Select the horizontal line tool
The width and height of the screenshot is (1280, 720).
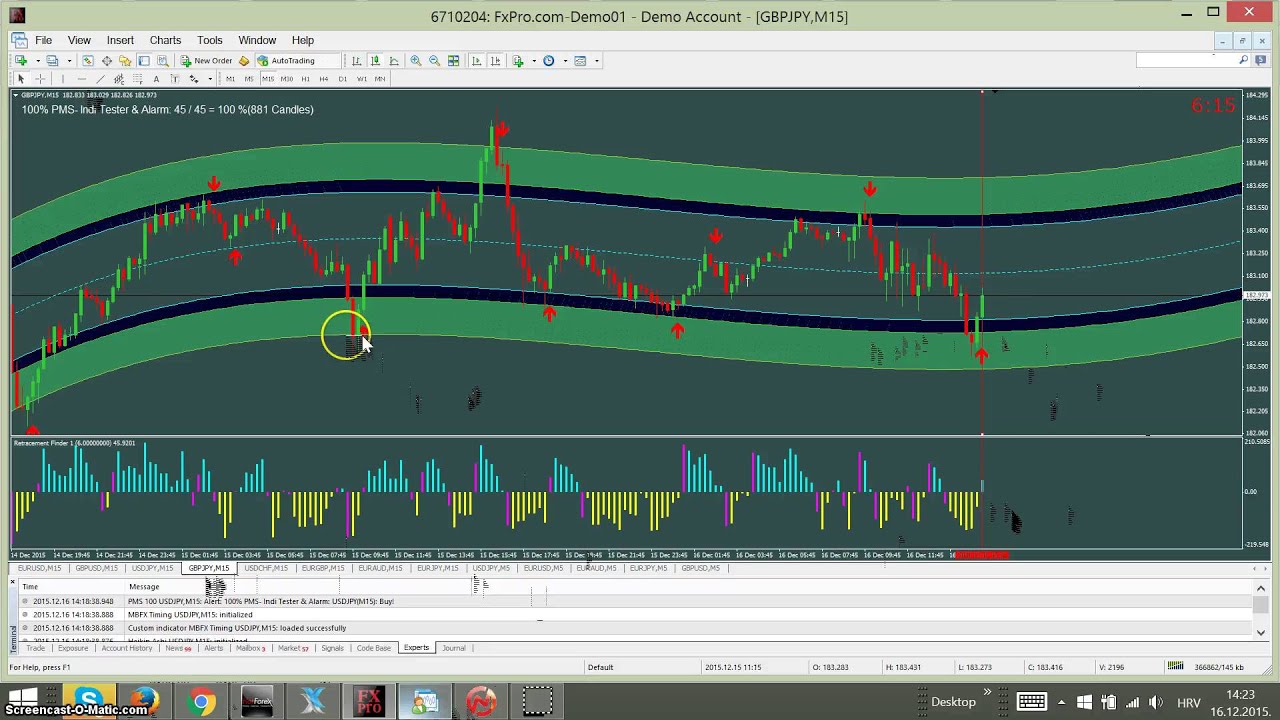(82, 79)
